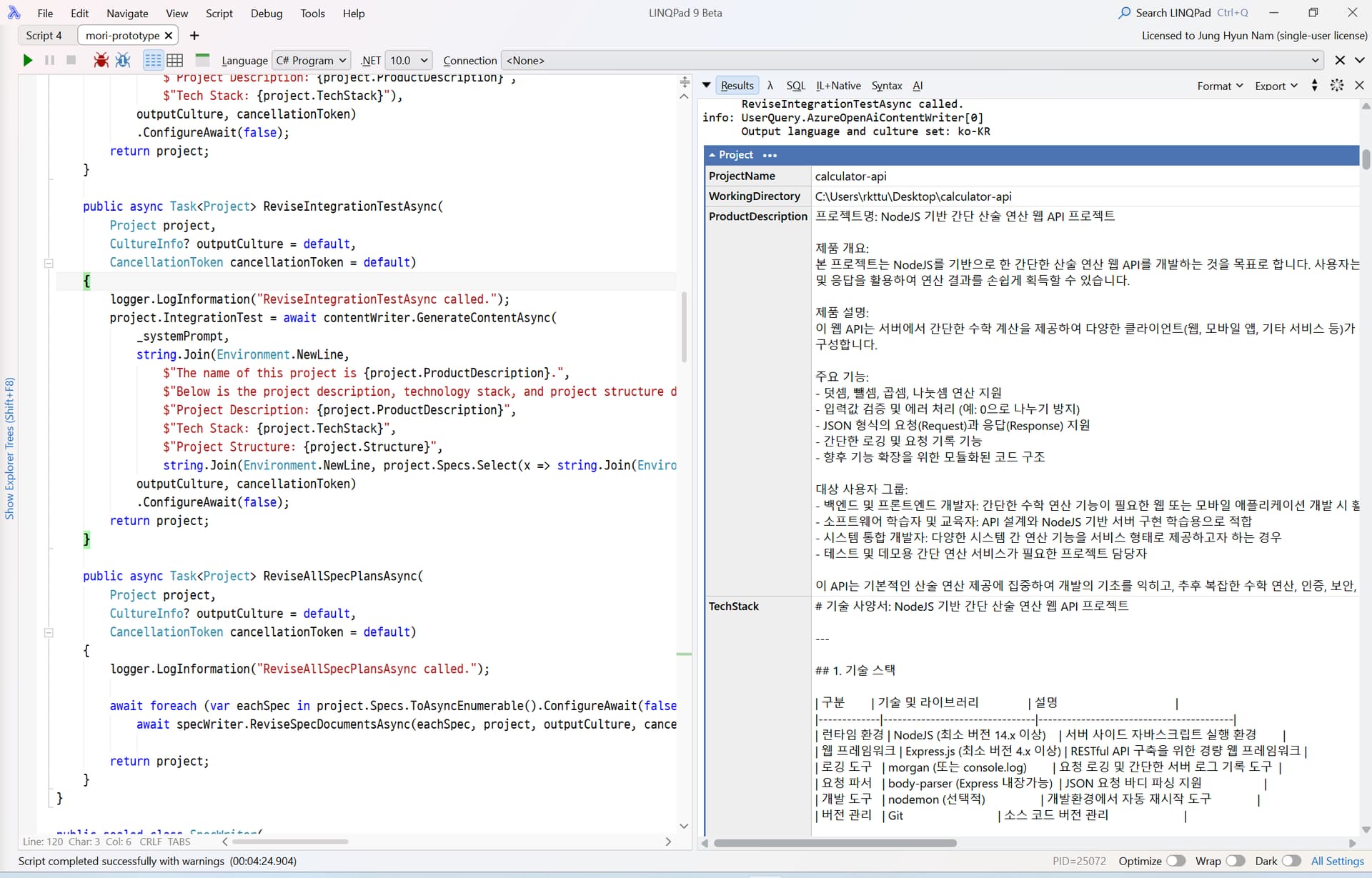Open the View menu
This screenshot has height=878, width=1372.
pos(177,13)
